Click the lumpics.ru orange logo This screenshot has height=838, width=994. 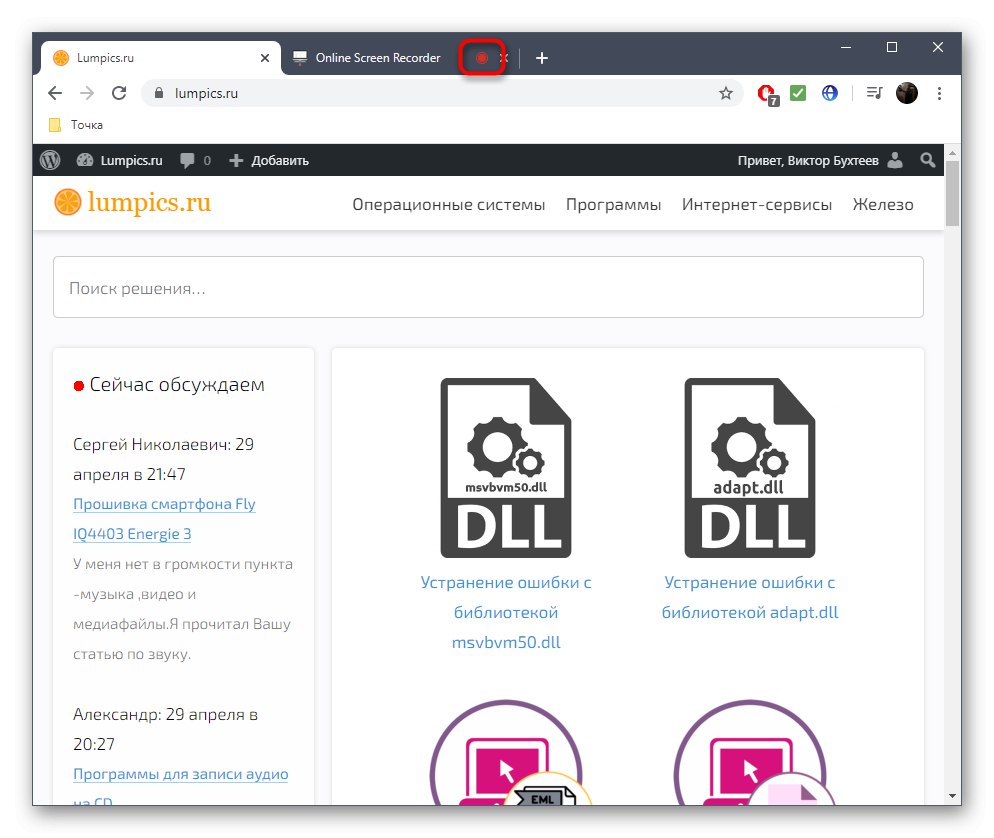(132, 202)
